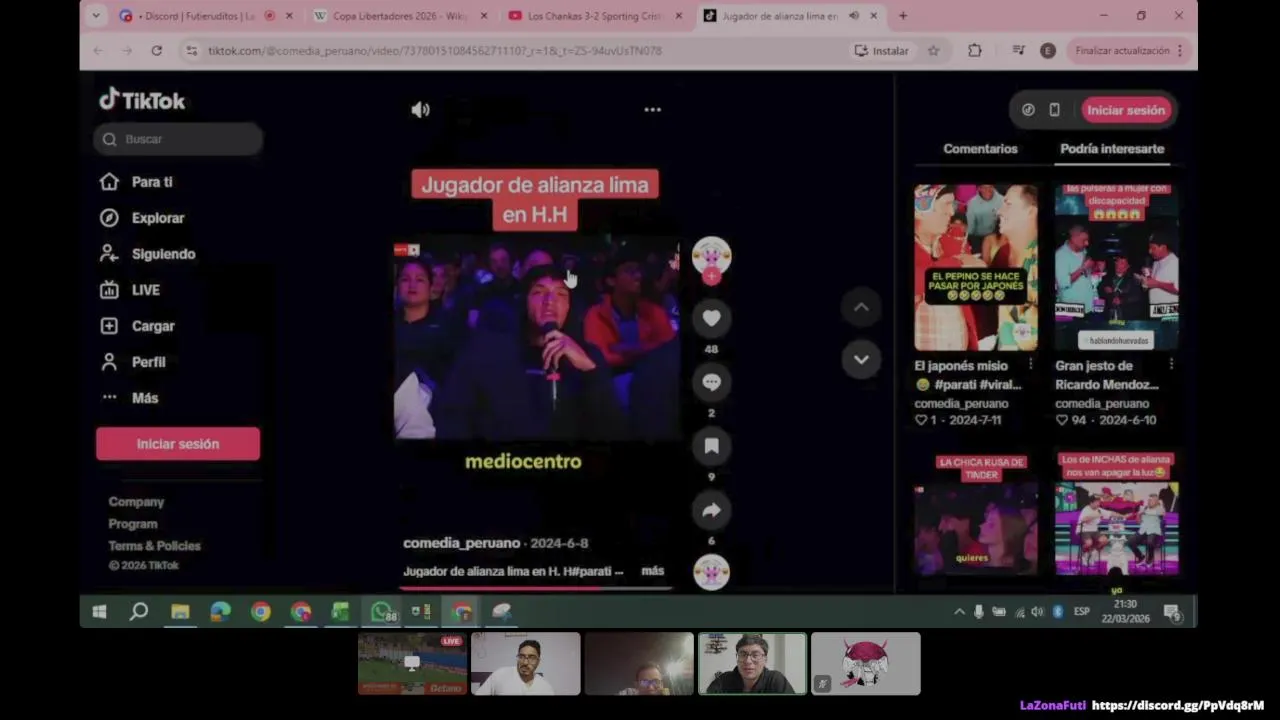Viewport: 1280px width, 720px height.
Task: Click Finalizar actualización button
Action: tap(1129, 51)
